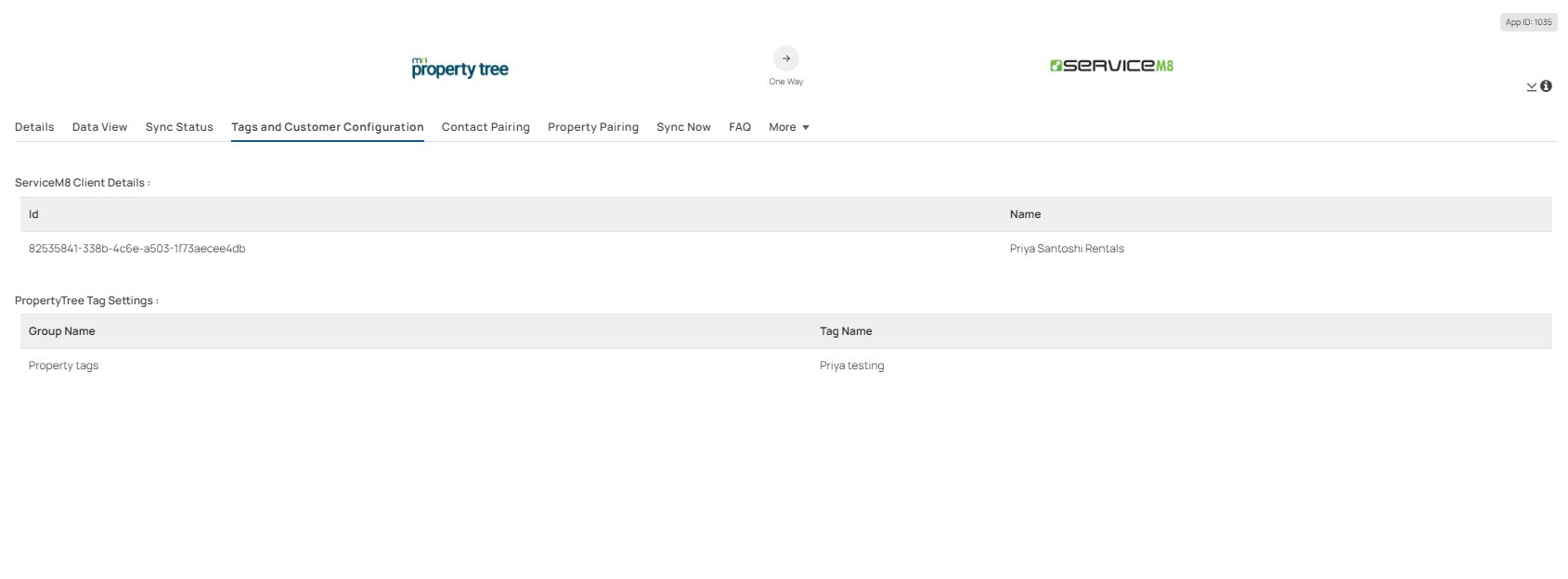The width and height of the screenshot is (1568, 579).
Task: Click the One Way arrow icon
Action: pos(785,58)
